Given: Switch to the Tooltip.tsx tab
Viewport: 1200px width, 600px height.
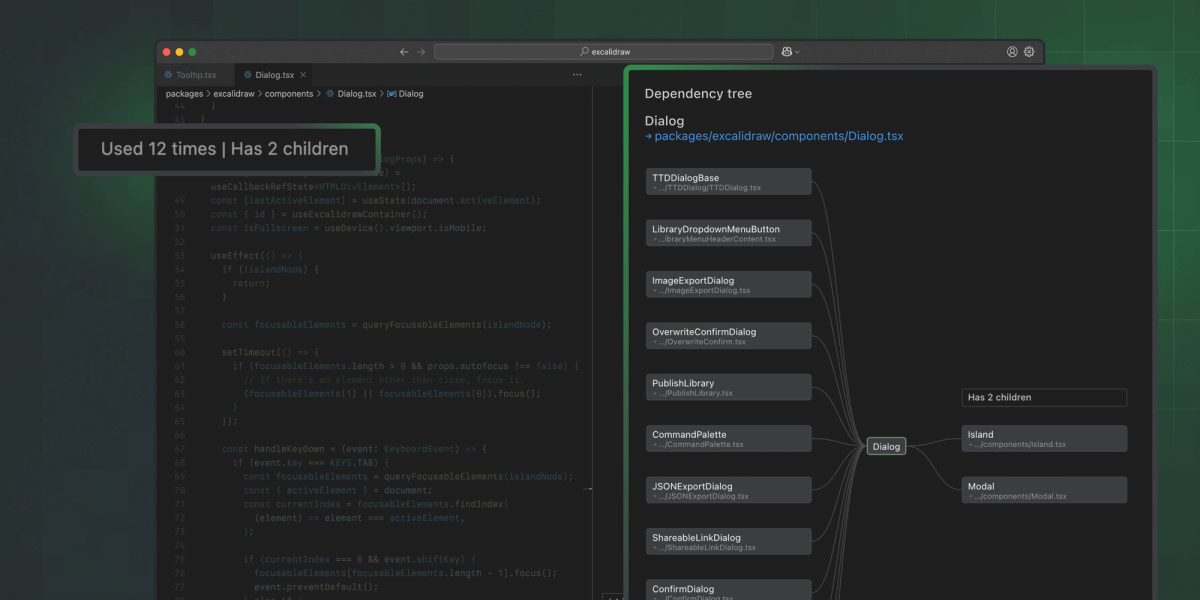Looking at the screenshot, I should click(x=195, y=75).
